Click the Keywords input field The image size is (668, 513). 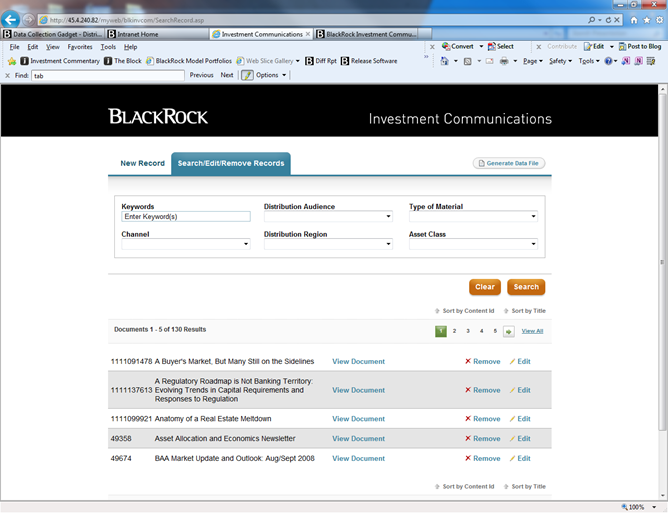click(x=186, y=216)
